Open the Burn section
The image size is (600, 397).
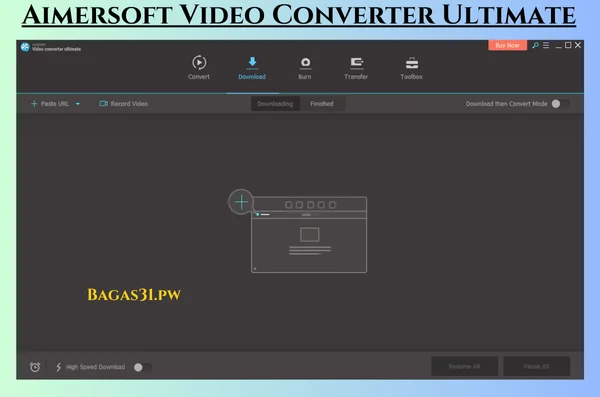click(305, 68)
